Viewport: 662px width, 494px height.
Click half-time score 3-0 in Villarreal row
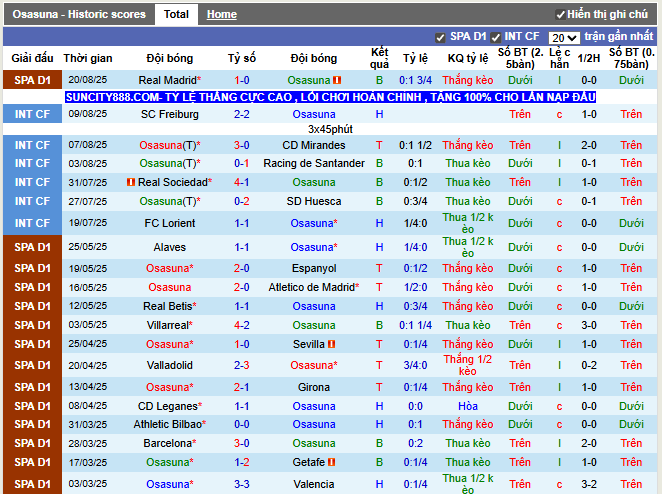coord(589,325)
